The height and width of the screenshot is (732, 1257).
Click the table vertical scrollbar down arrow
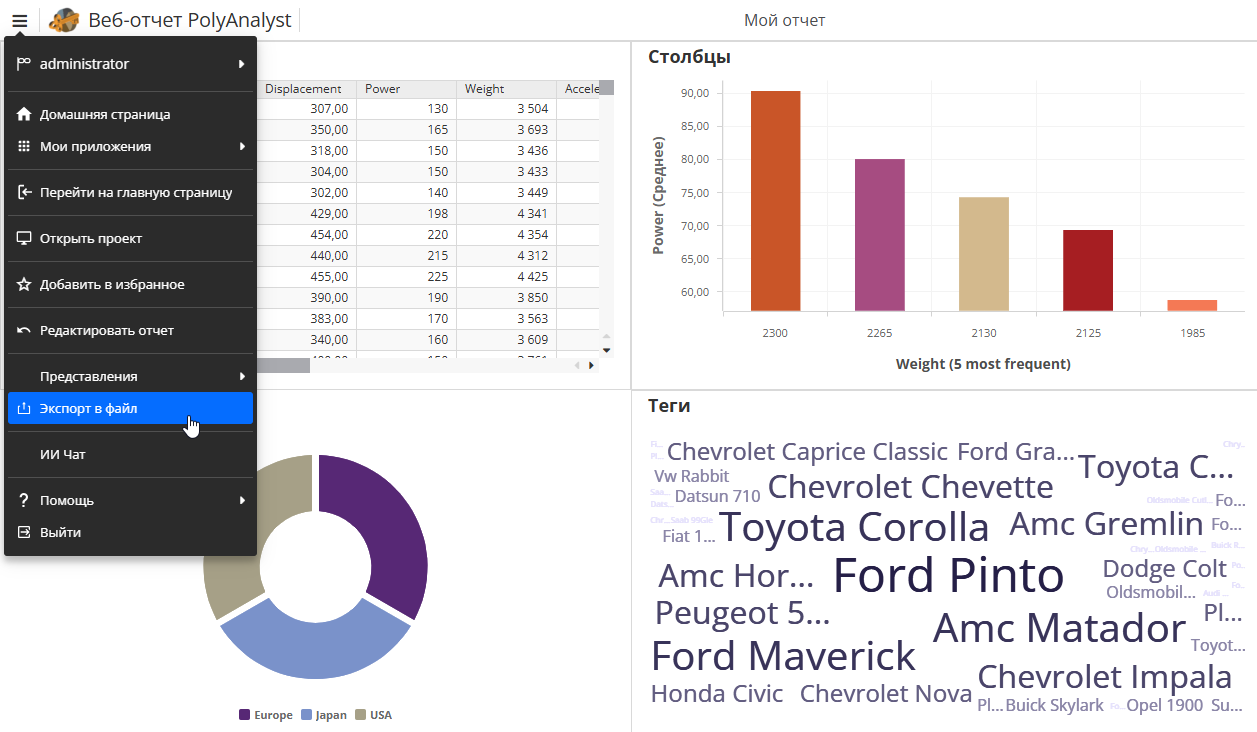click(606, 350)
